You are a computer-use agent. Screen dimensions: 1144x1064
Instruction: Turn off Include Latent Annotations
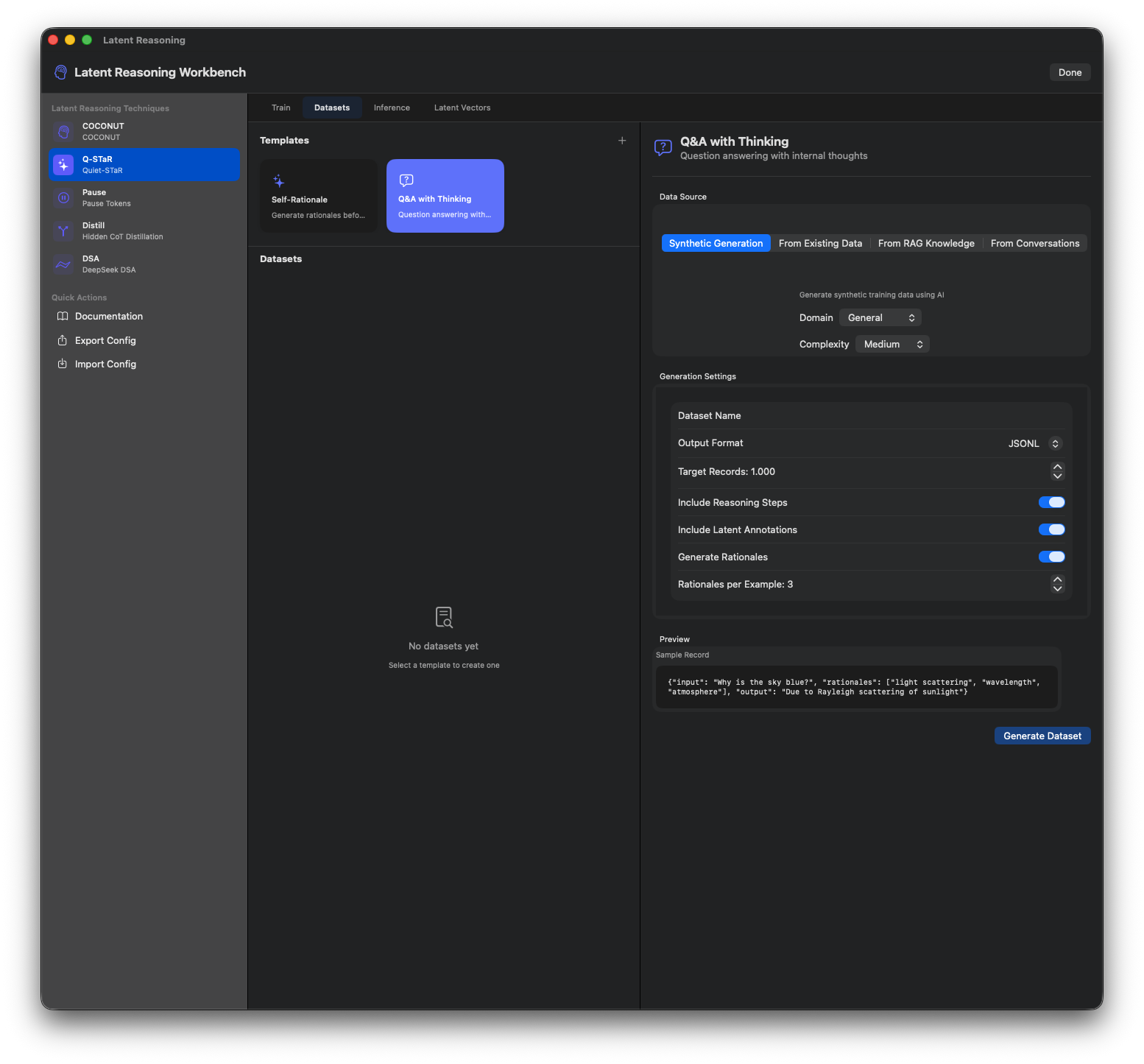1051,529
